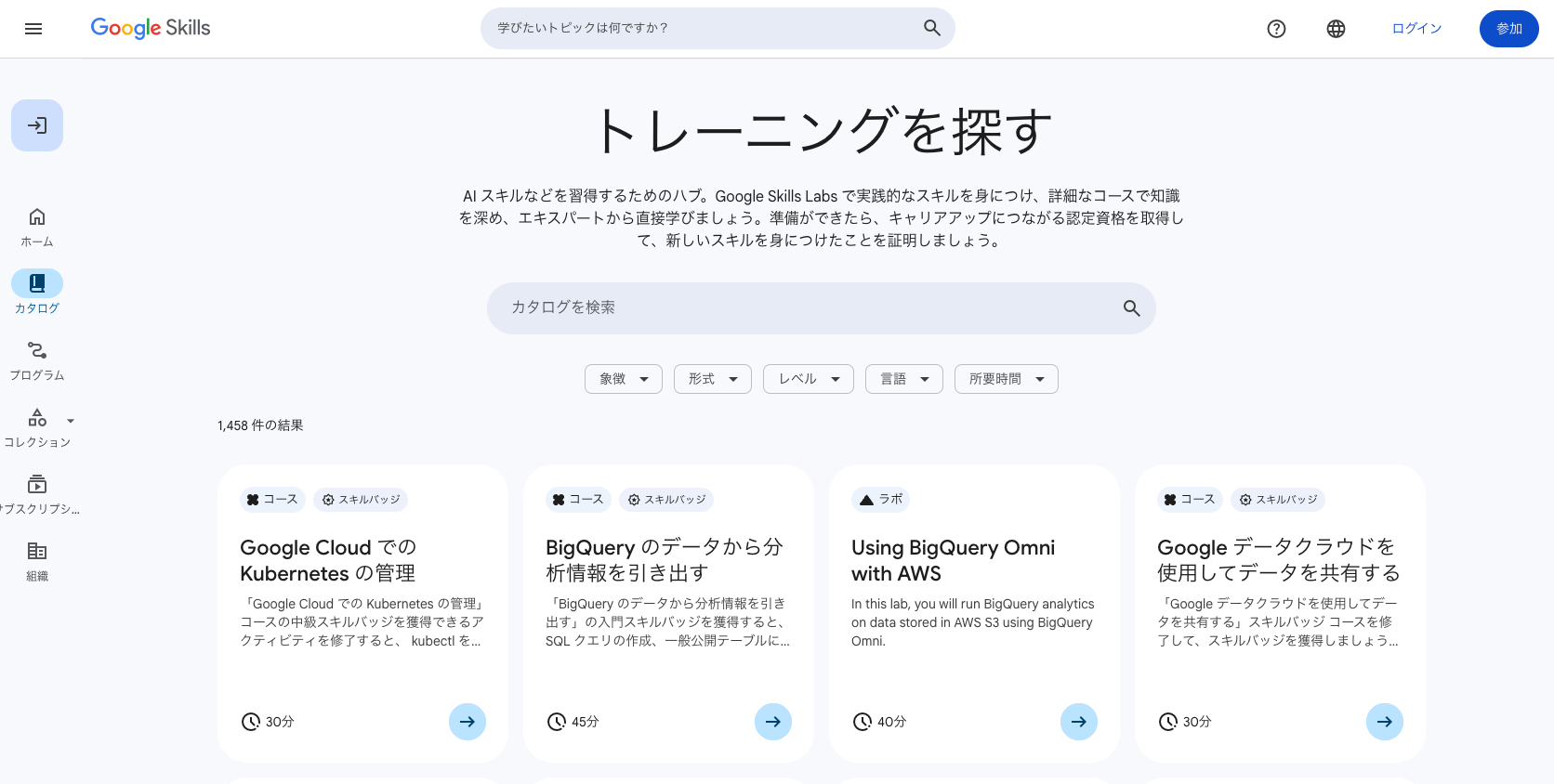
Task: Click the sidebar sign-in arrow icon
Action: pos(37,125)
